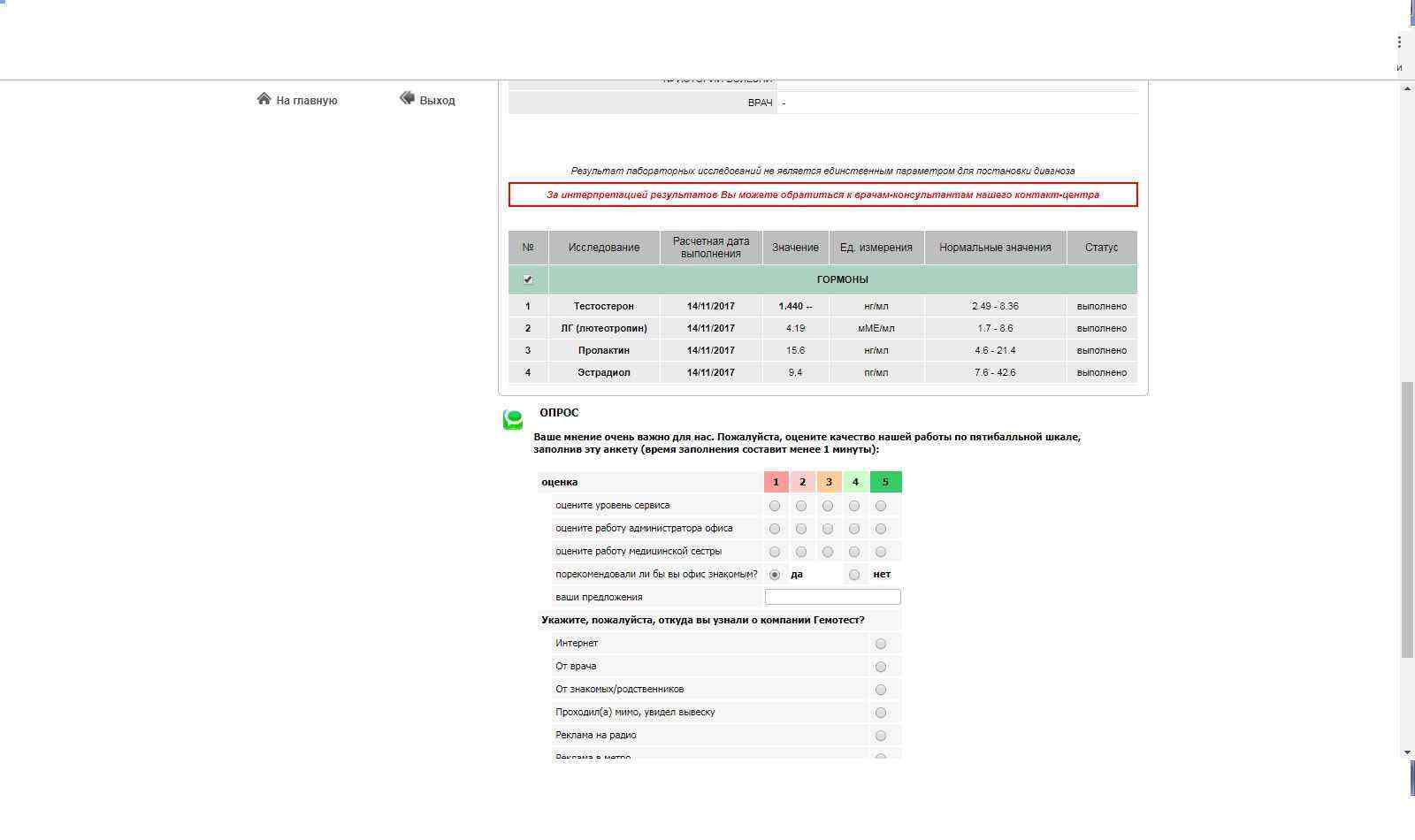Click the green rating 5 header cell
The width and height of the screenshot is (1415, 840).
click(885, 482)
